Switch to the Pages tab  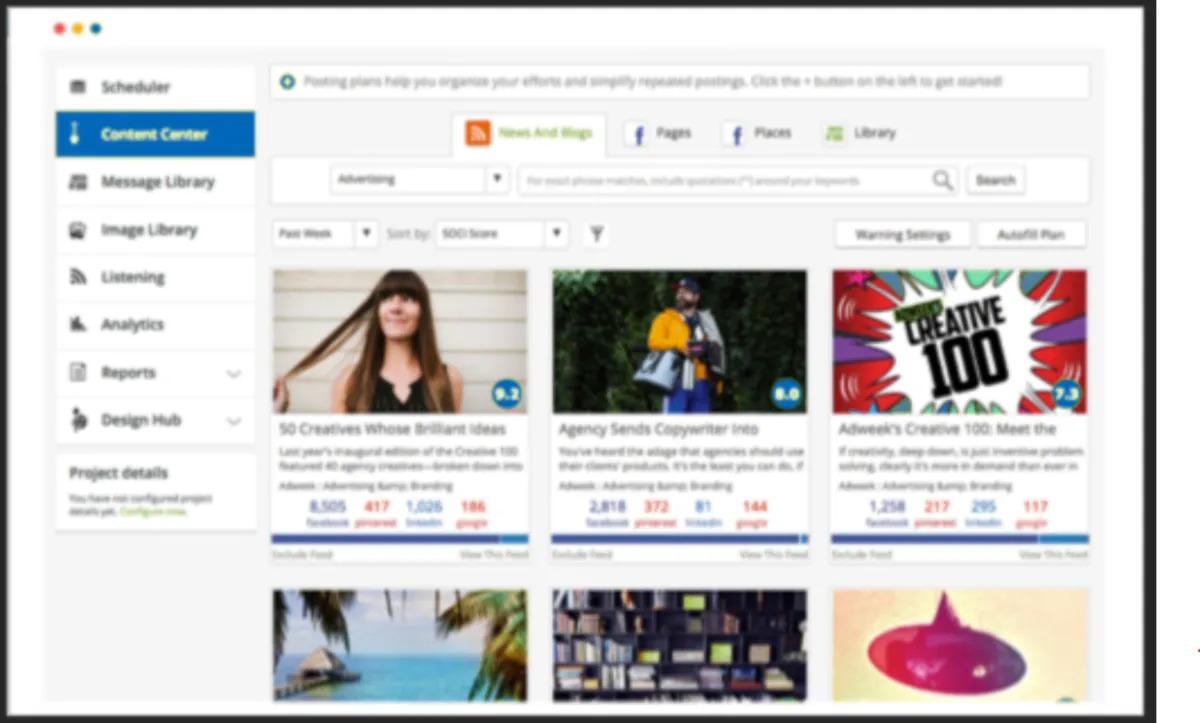coord(658,134)
